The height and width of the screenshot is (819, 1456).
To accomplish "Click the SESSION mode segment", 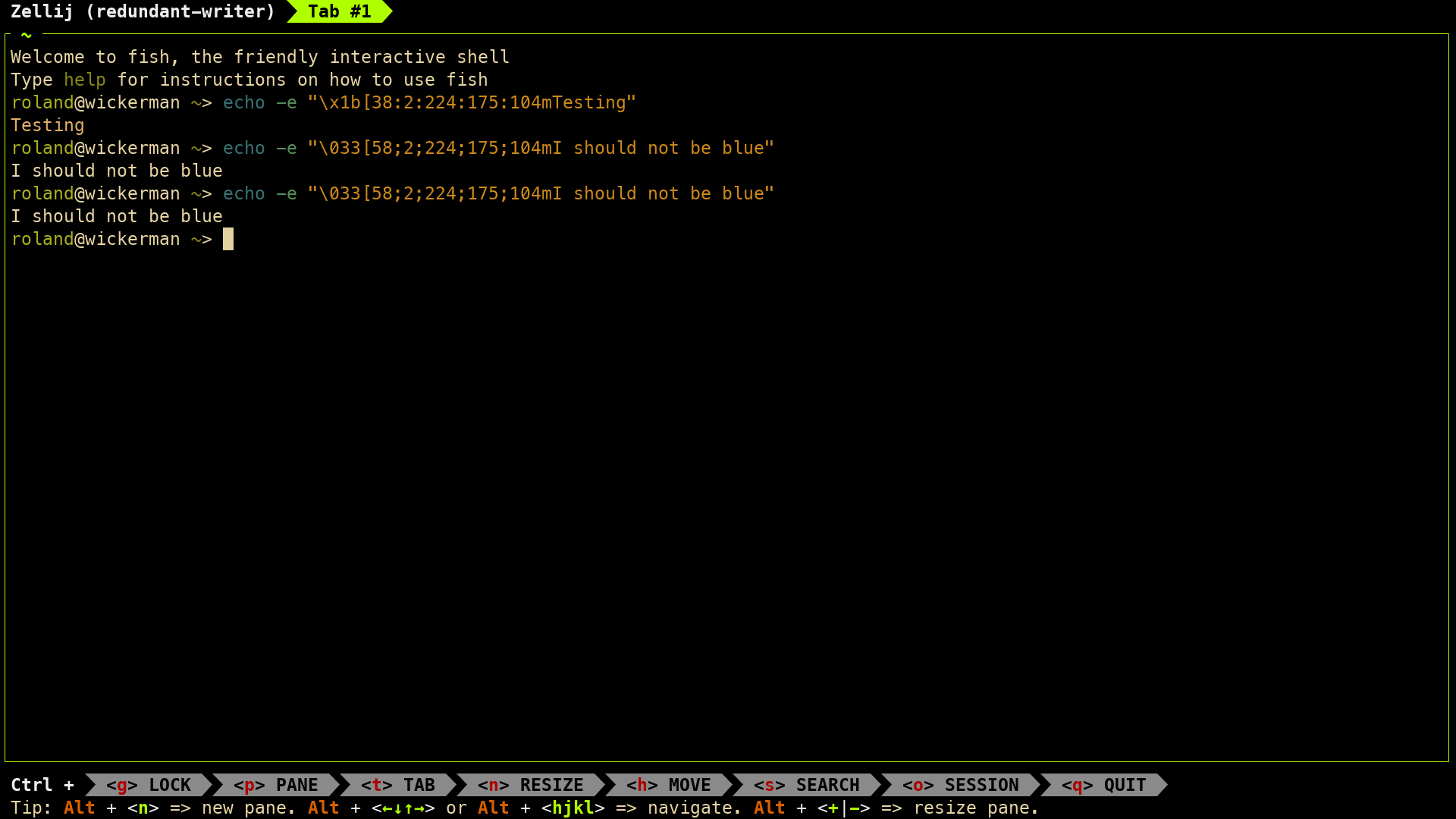I will 961,785.
